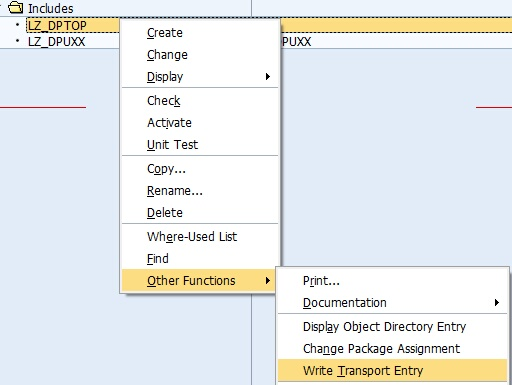This screenshot has width=512, height=385.
Task: Select the LZ_DPUXX include
Action: click(57, 42)
